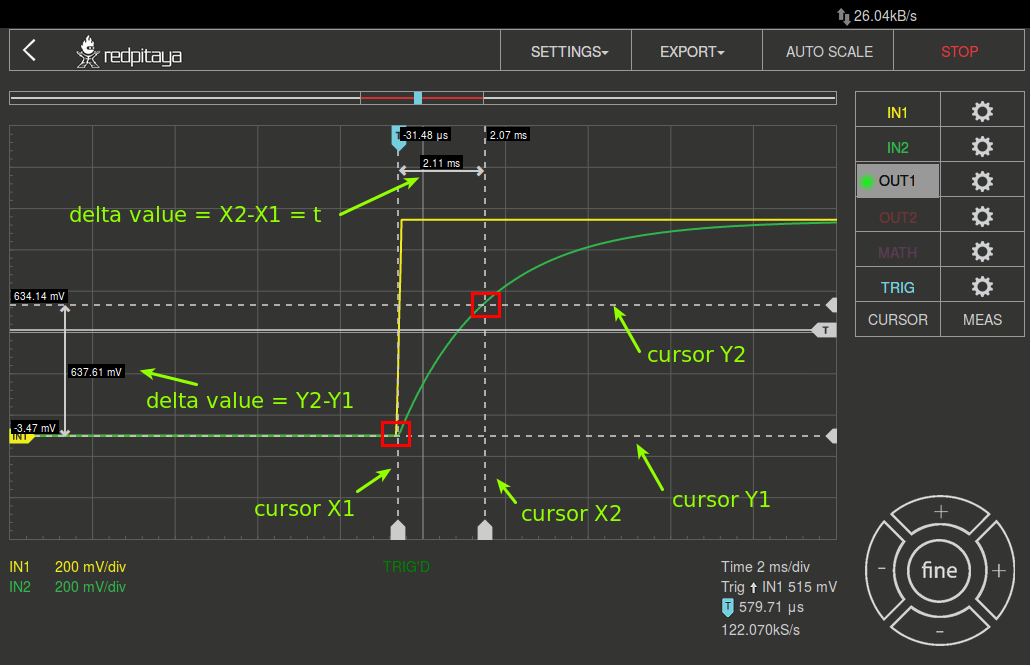Open the Red Pitaya logo home

129,52
